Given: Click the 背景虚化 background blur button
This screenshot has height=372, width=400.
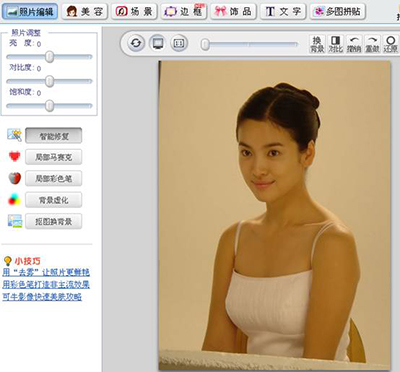Looking at the screenshot, I should click(53, 200).
